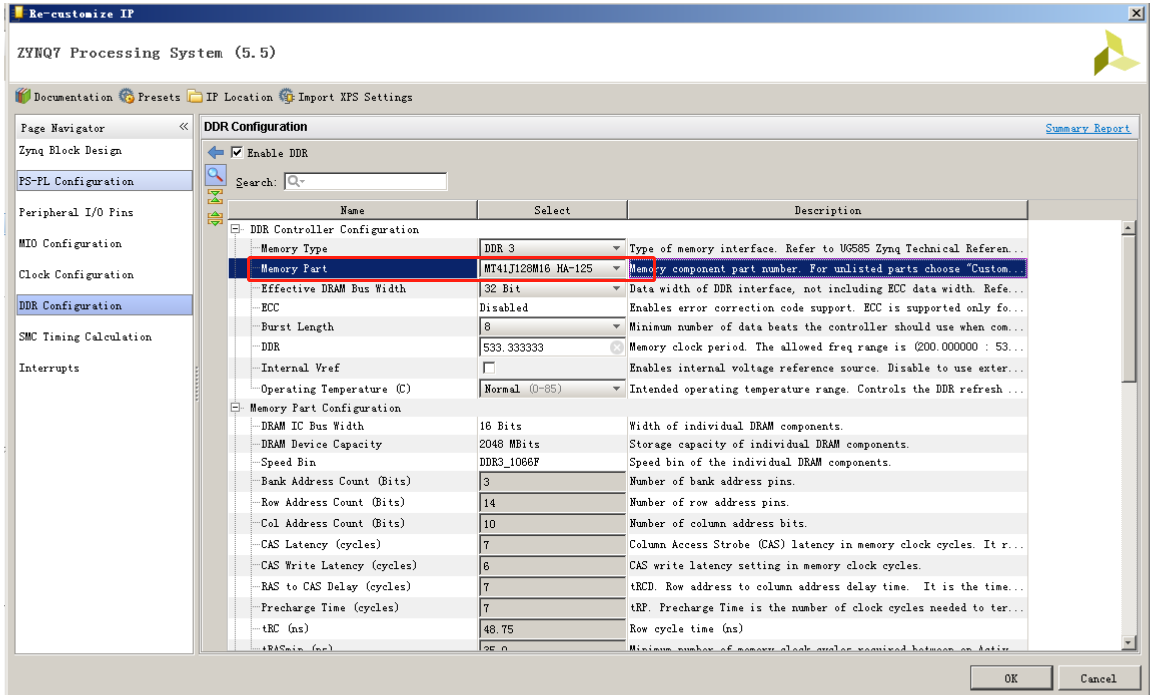Click the OK button
This screenshot has height=695, width=1150.
click(1011, 678)
